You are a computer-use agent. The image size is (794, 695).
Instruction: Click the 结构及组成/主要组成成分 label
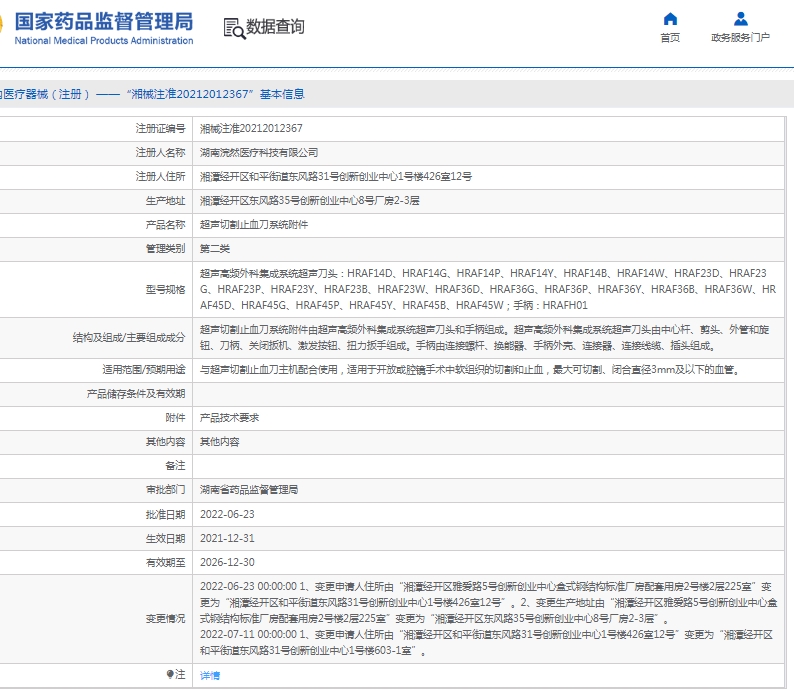129,338
